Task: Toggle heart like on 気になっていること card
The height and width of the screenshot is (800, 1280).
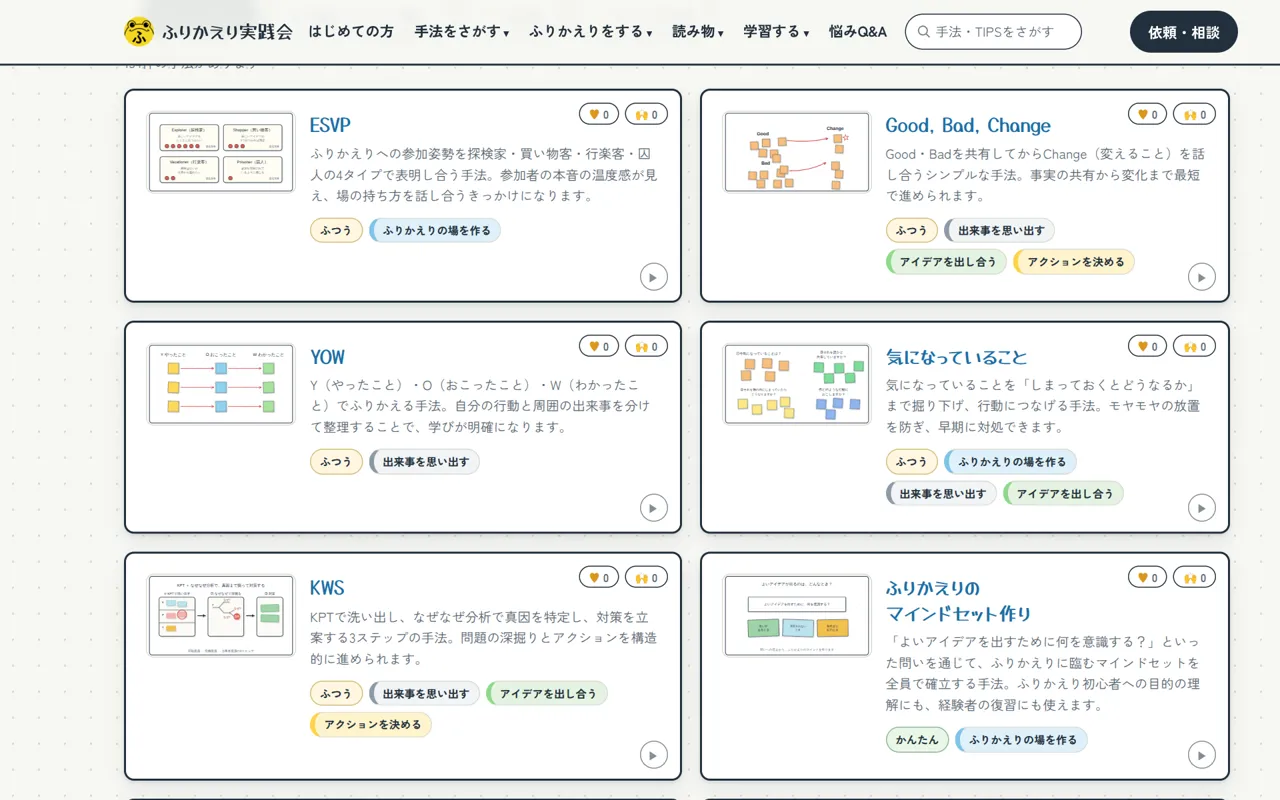Action: pos(1148,346)
